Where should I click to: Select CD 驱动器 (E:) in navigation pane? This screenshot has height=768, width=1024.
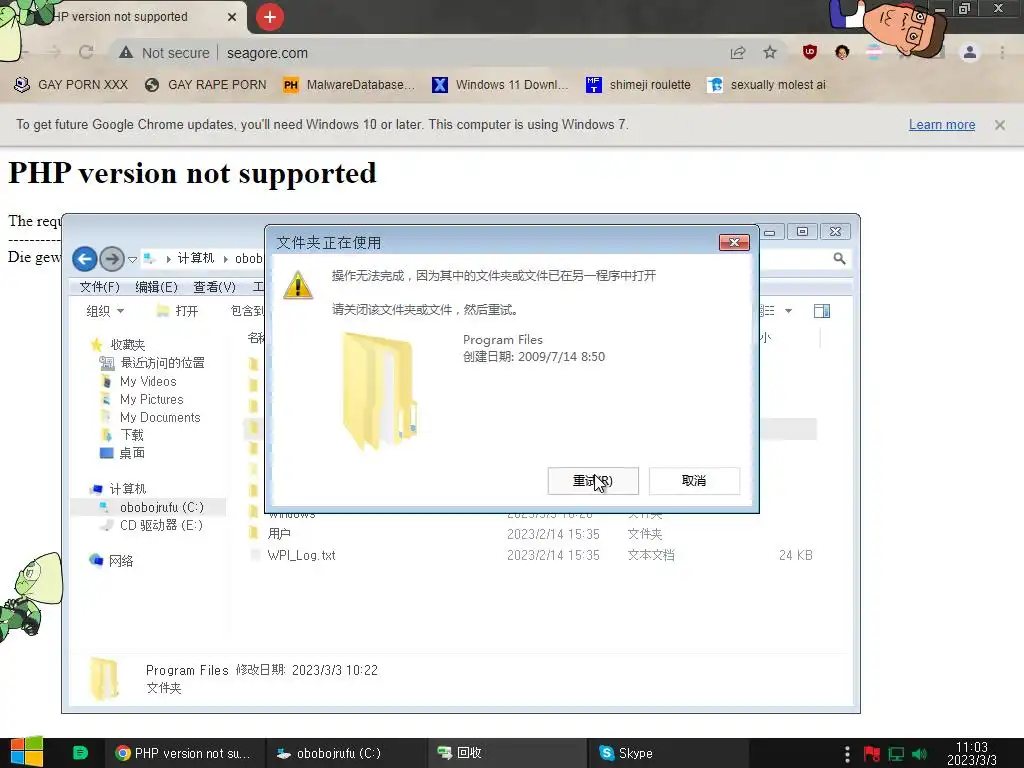pos(152,525)
